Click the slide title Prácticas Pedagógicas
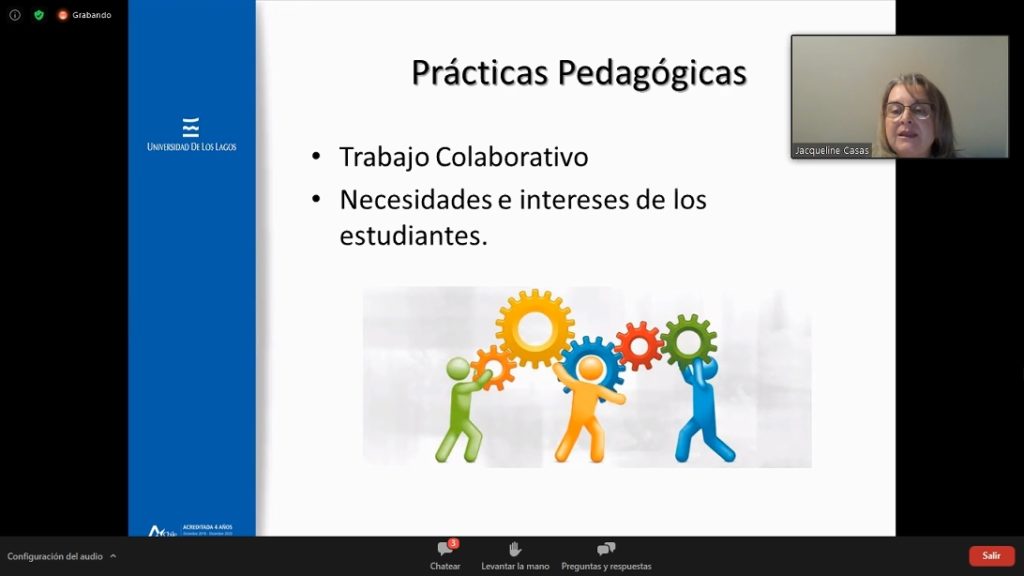1024x576 pixels. coord(579,73)
